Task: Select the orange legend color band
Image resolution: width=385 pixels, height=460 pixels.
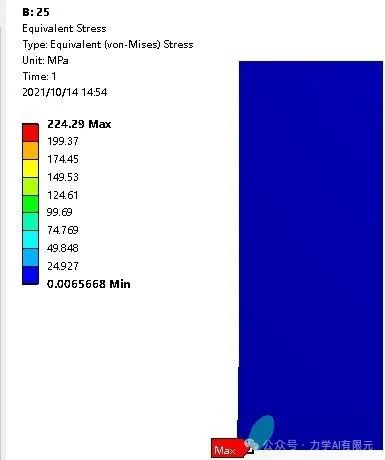Action: 30,151
